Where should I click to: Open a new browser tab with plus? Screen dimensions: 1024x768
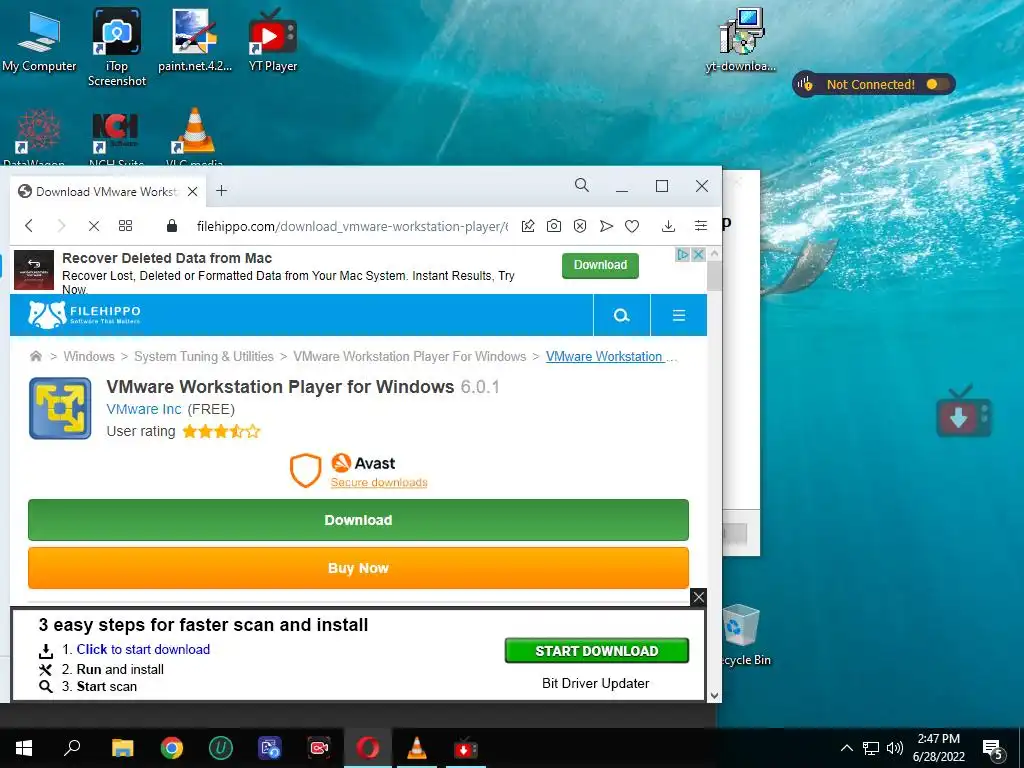pos(221,191)
